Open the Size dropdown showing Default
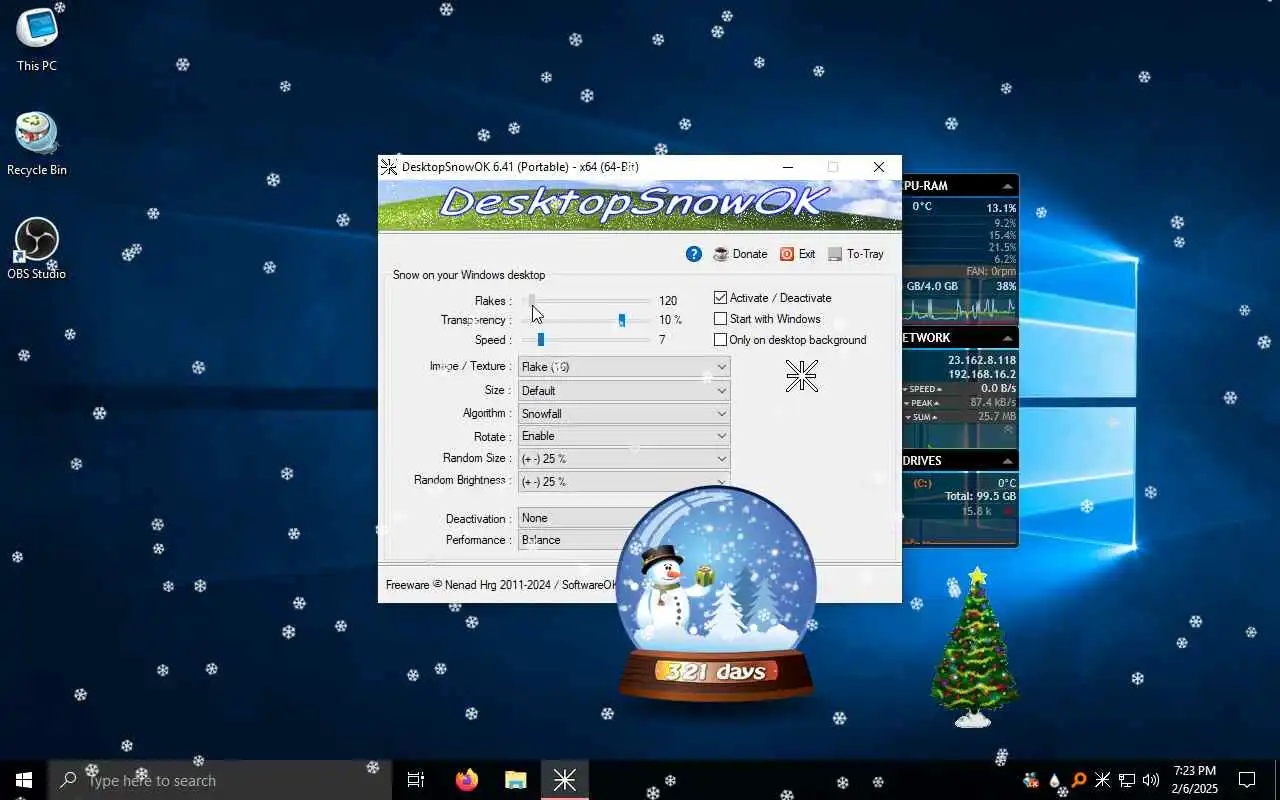Screen dimensions: 1280x800 pos(624,390)
